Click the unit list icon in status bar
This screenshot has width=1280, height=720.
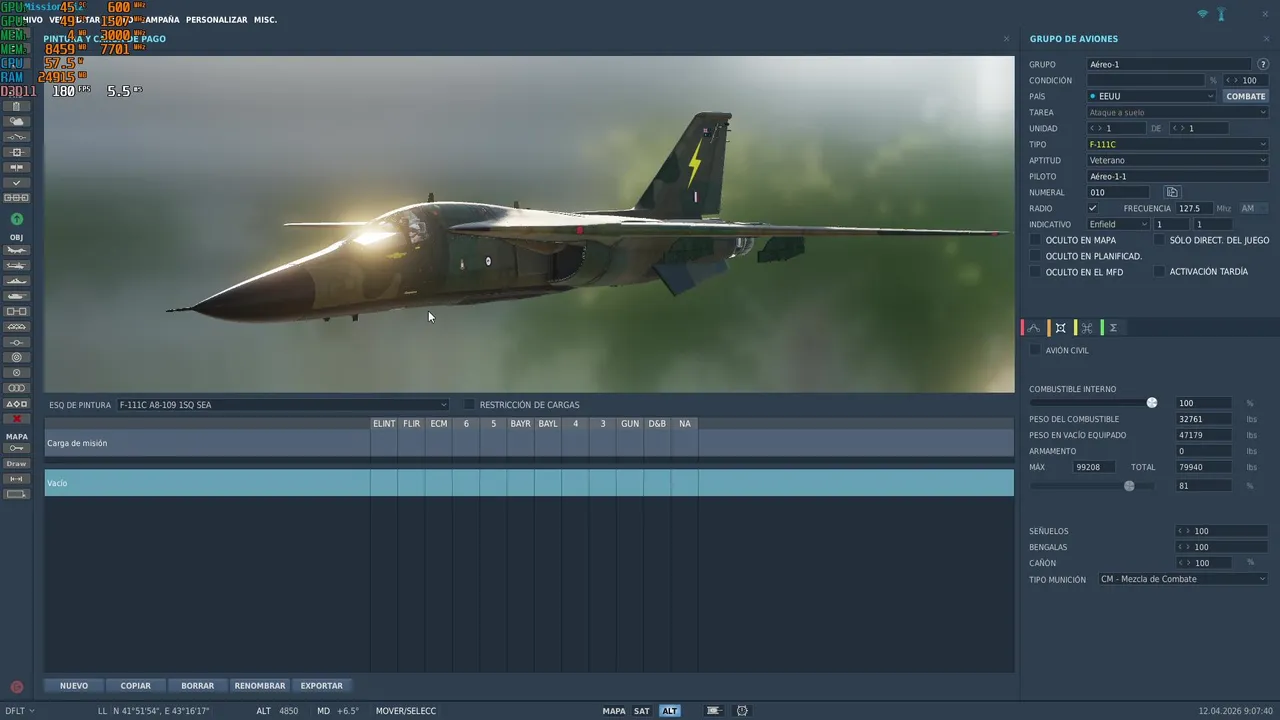tap(714, 711)
